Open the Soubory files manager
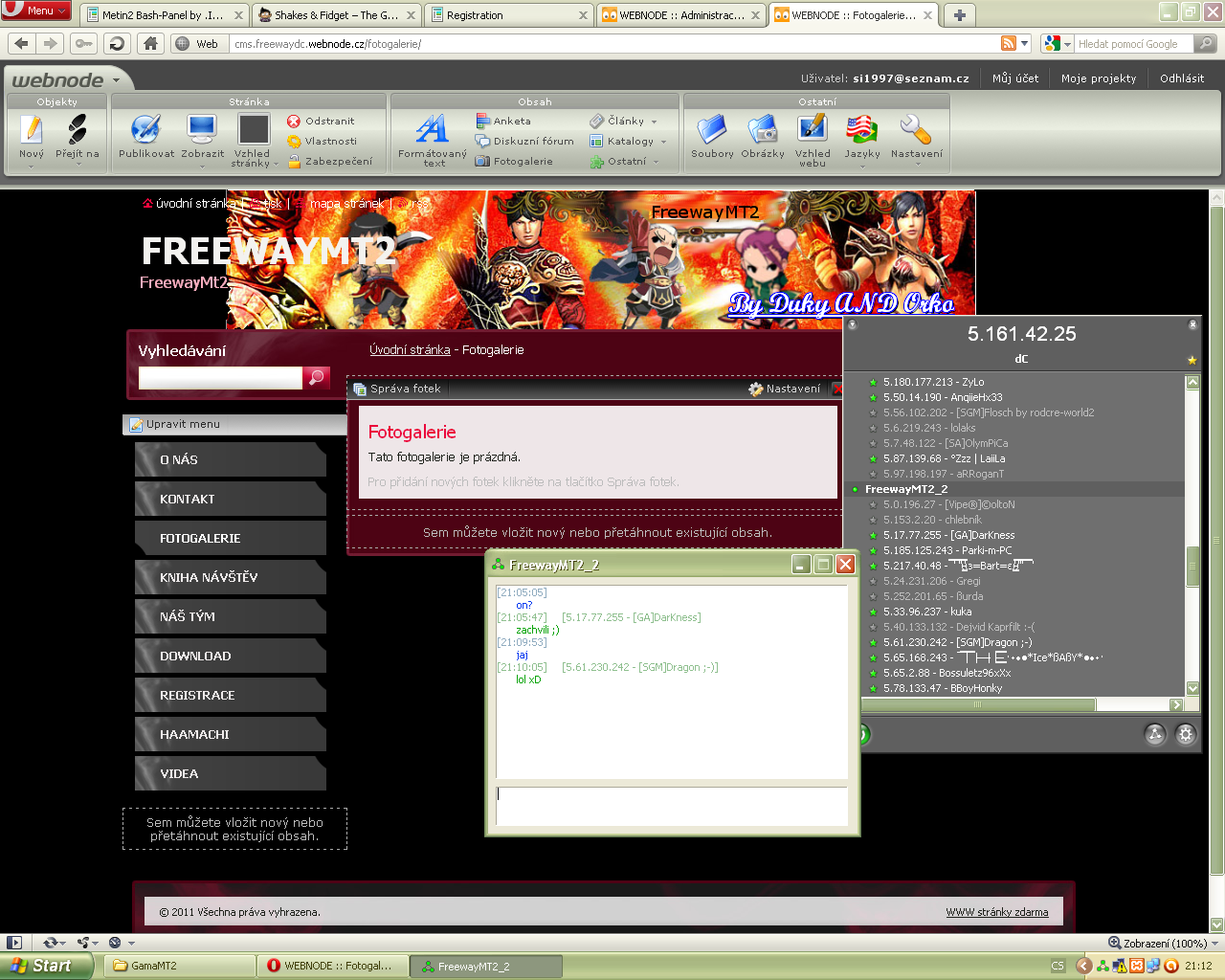The image size is (1225, 980). pyautogui.click(x=712, y=129)
